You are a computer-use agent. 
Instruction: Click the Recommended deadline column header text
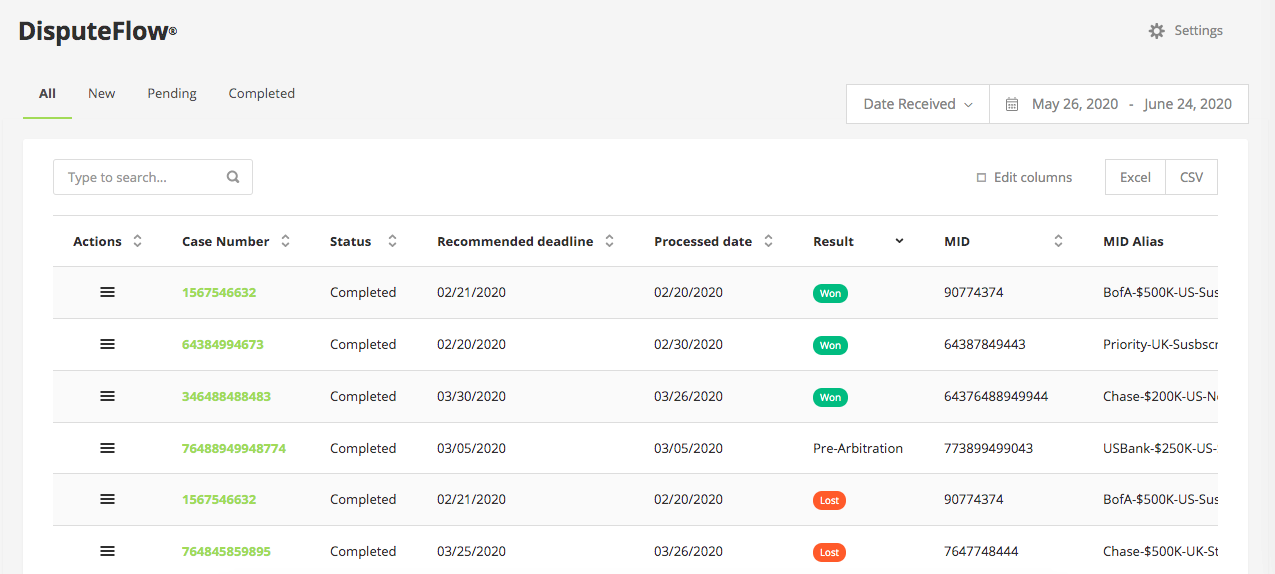coord(515,241)
